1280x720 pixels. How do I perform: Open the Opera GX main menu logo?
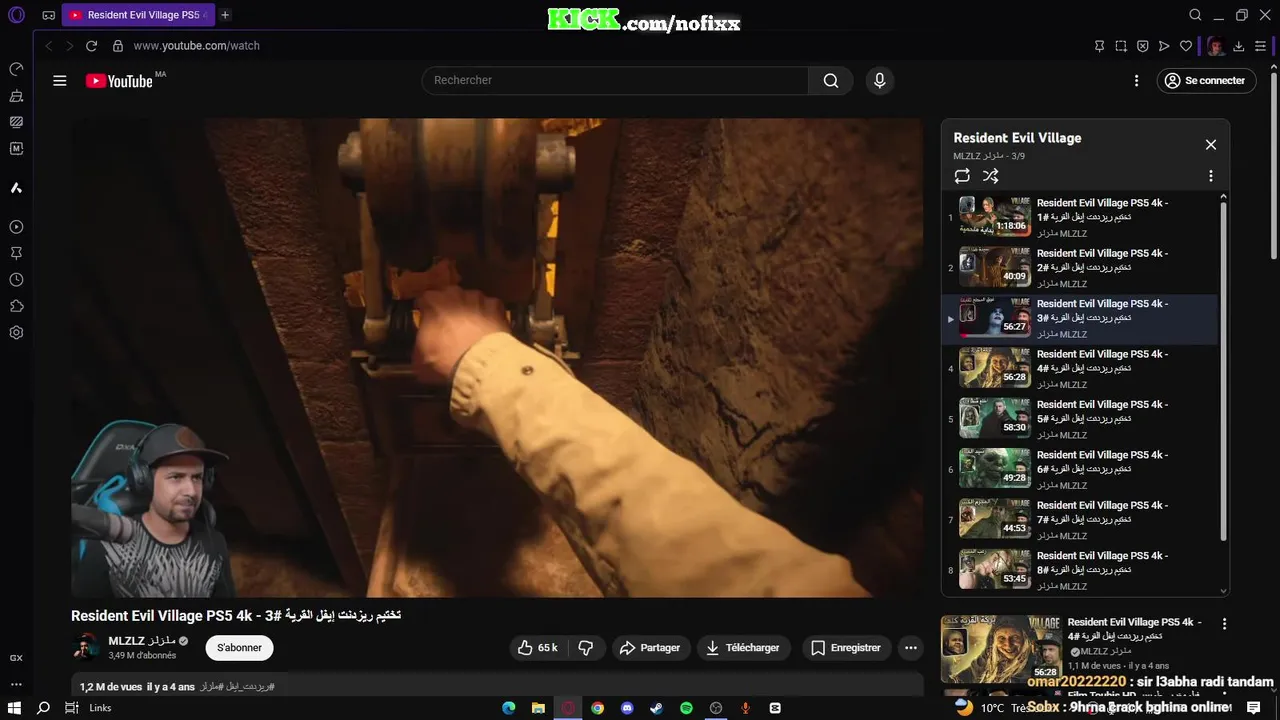[16, 15]
